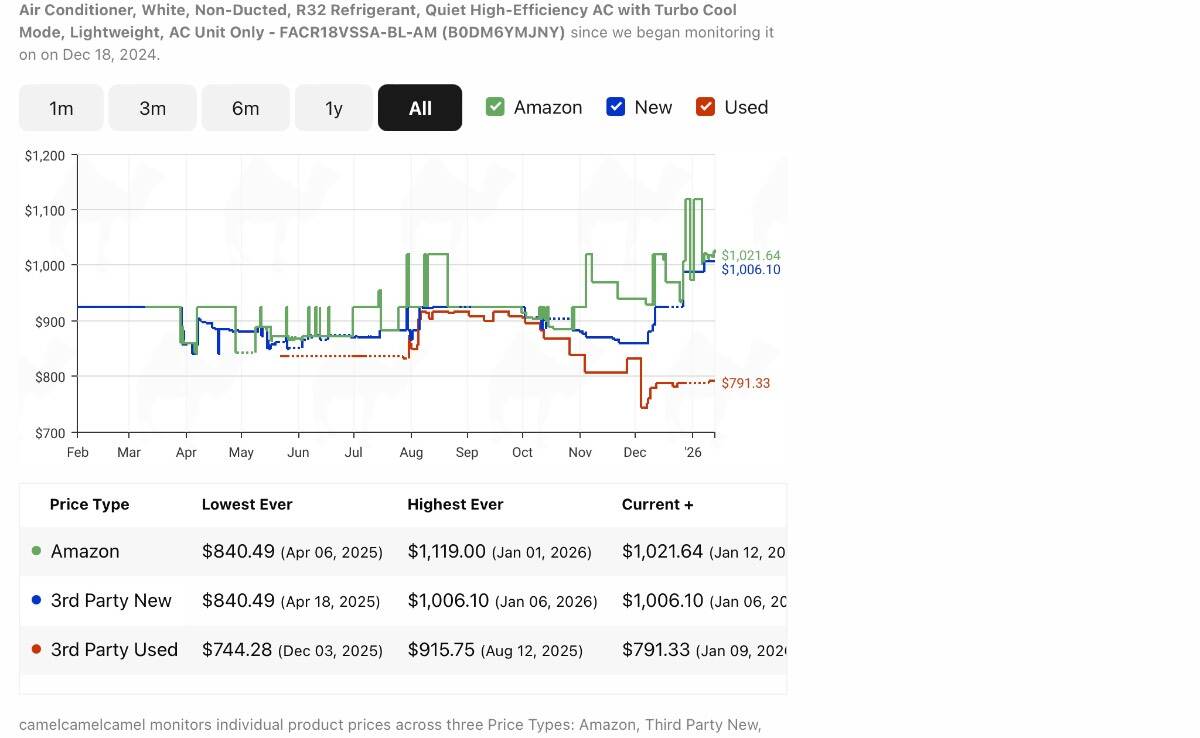Uncheck the green Amazon price checkbox
Screen dimensions: 1200x738
coord(495,107)
